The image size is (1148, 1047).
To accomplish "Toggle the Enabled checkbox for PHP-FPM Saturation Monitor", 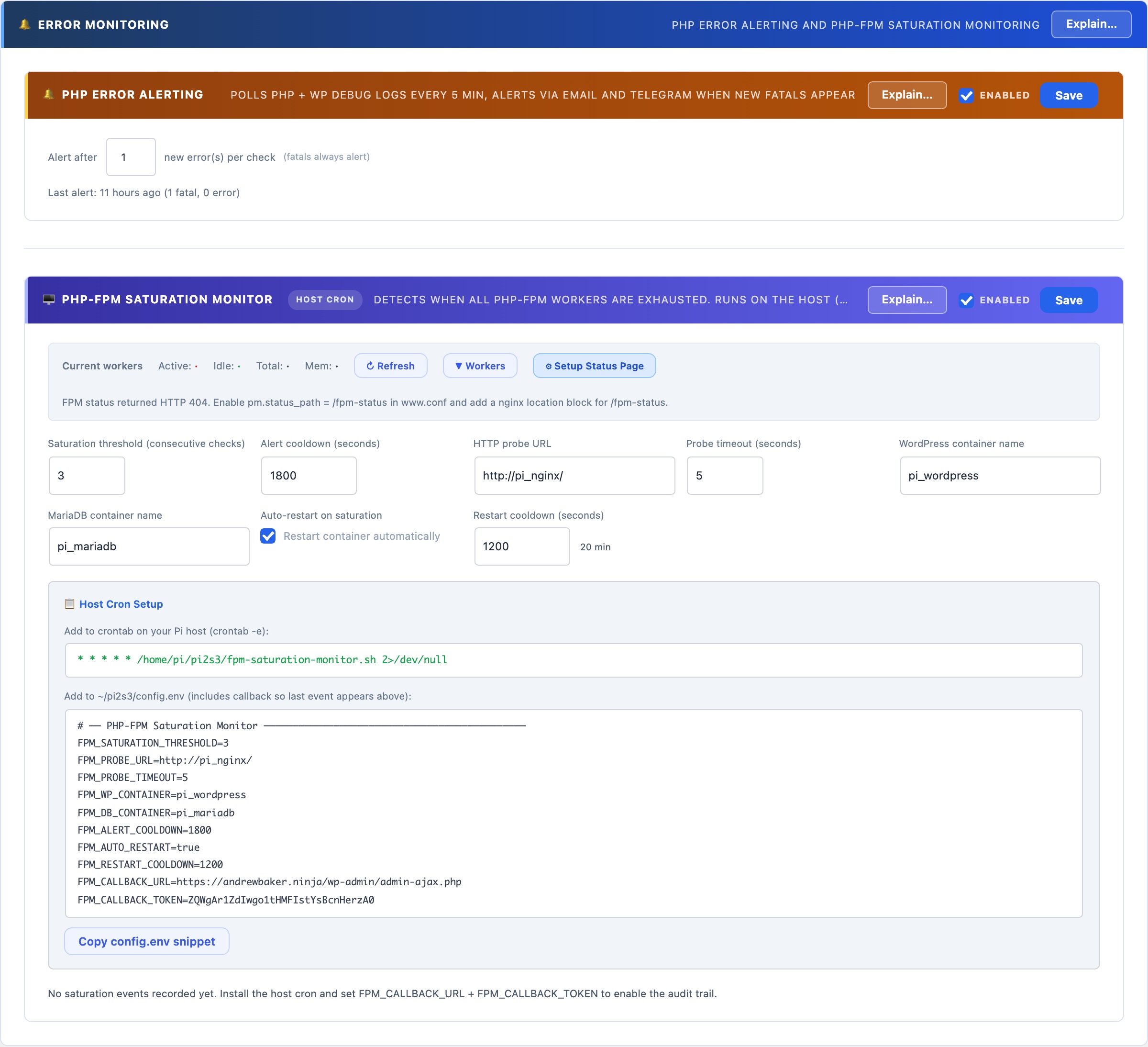I will click(966, 300).
